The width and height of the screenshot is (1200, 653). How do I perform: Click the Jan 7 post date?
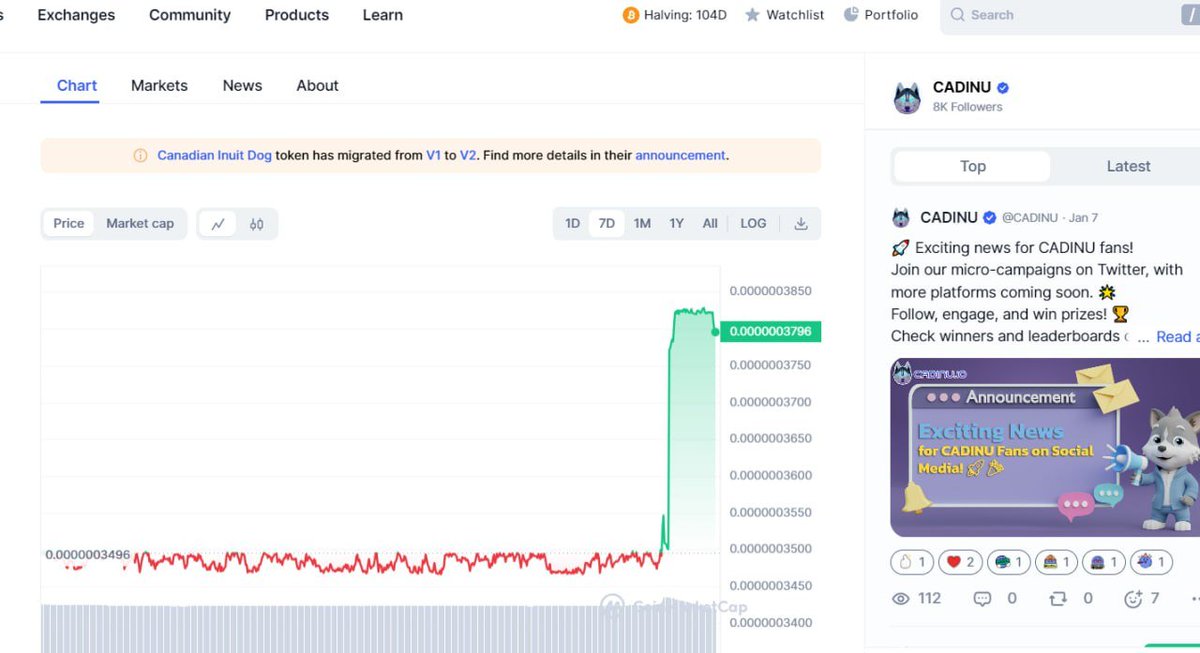click(1084, 217)
